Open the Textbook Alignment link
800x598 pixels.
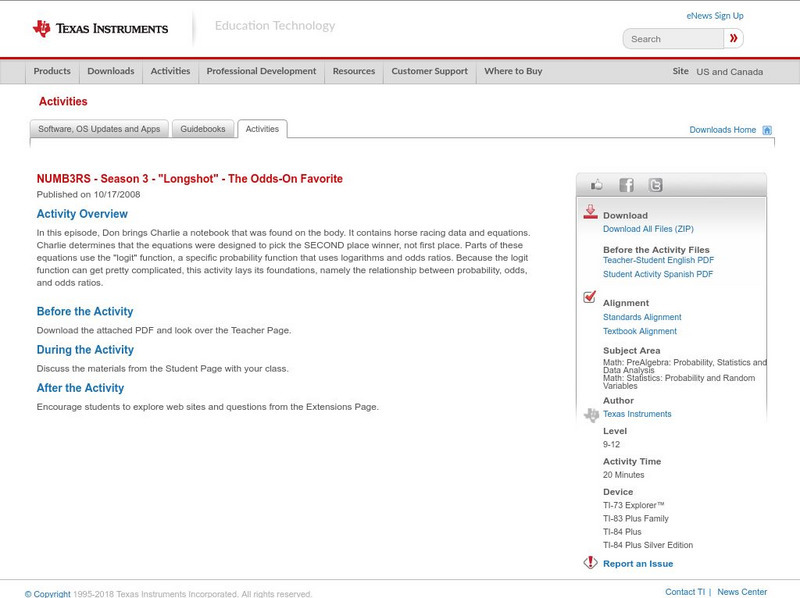(640, 331)
